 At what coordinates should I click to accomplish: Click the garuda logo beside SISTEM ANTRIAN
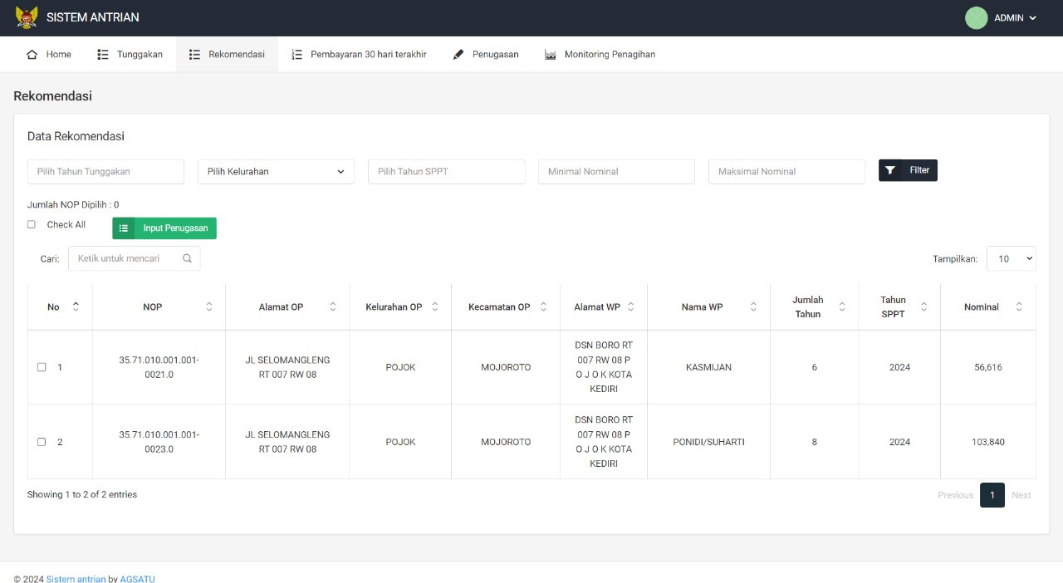pyautogui.click(x=26, y=18)
